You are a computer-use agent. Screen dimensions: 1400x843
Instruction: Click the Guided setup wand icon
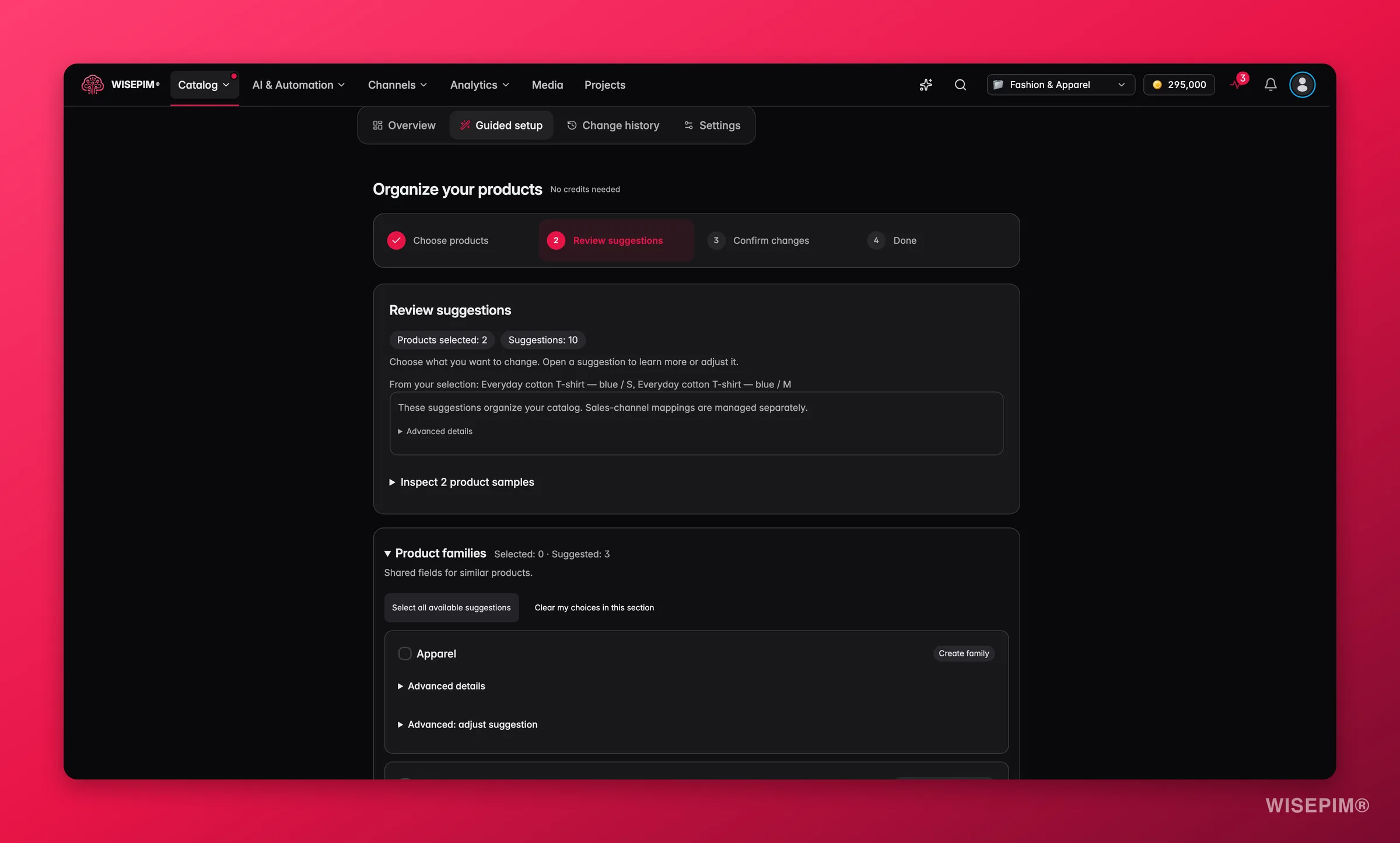(x=465, y=125)
